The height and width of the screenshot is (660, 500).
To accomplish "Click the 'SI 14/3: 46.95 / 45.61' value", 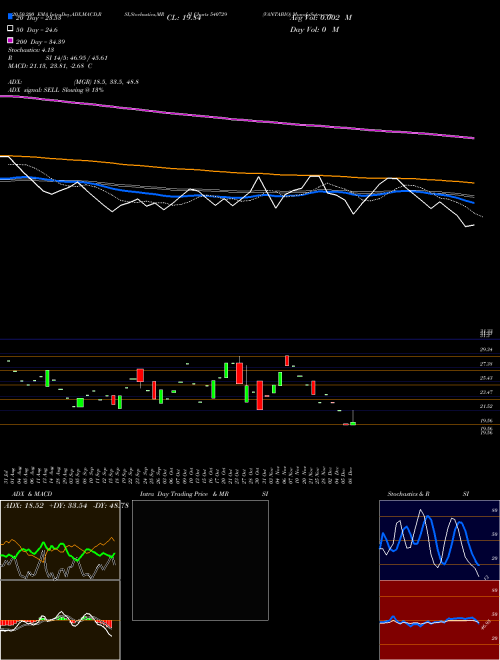I will click(x=76, y=58).
